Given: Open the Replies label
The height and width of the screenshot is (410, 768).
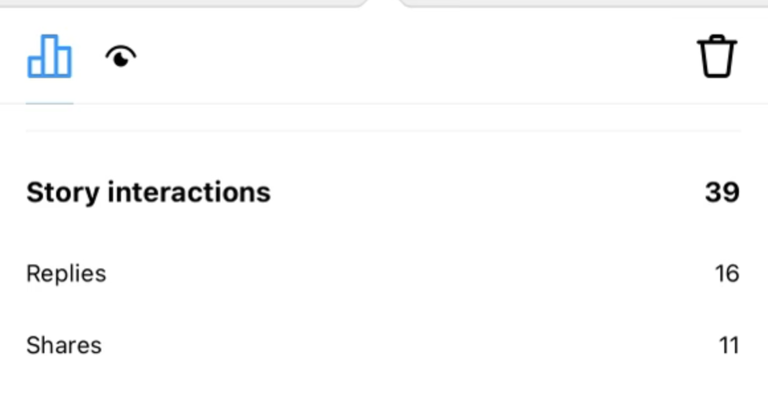Looking at the screenshot, I should click(x=66, y=273).
